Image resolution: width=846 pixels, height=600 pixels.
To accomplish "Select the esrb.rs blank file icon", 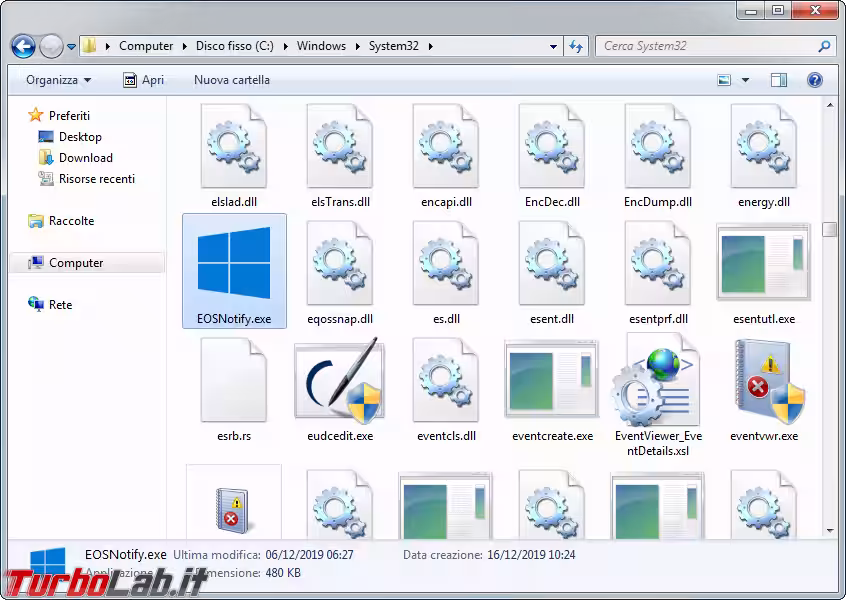I will click(x=234, y=381).
